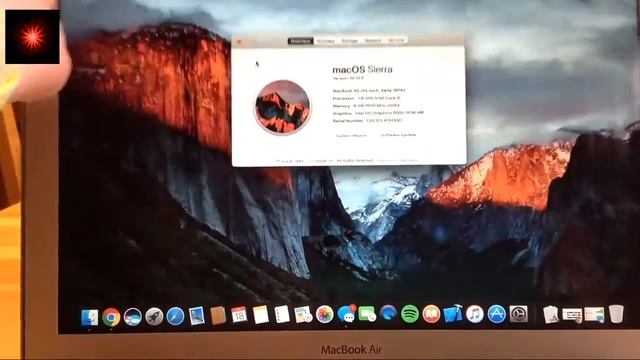Close the About This Mac window
The image size is (640, 360).
[239, 42]
